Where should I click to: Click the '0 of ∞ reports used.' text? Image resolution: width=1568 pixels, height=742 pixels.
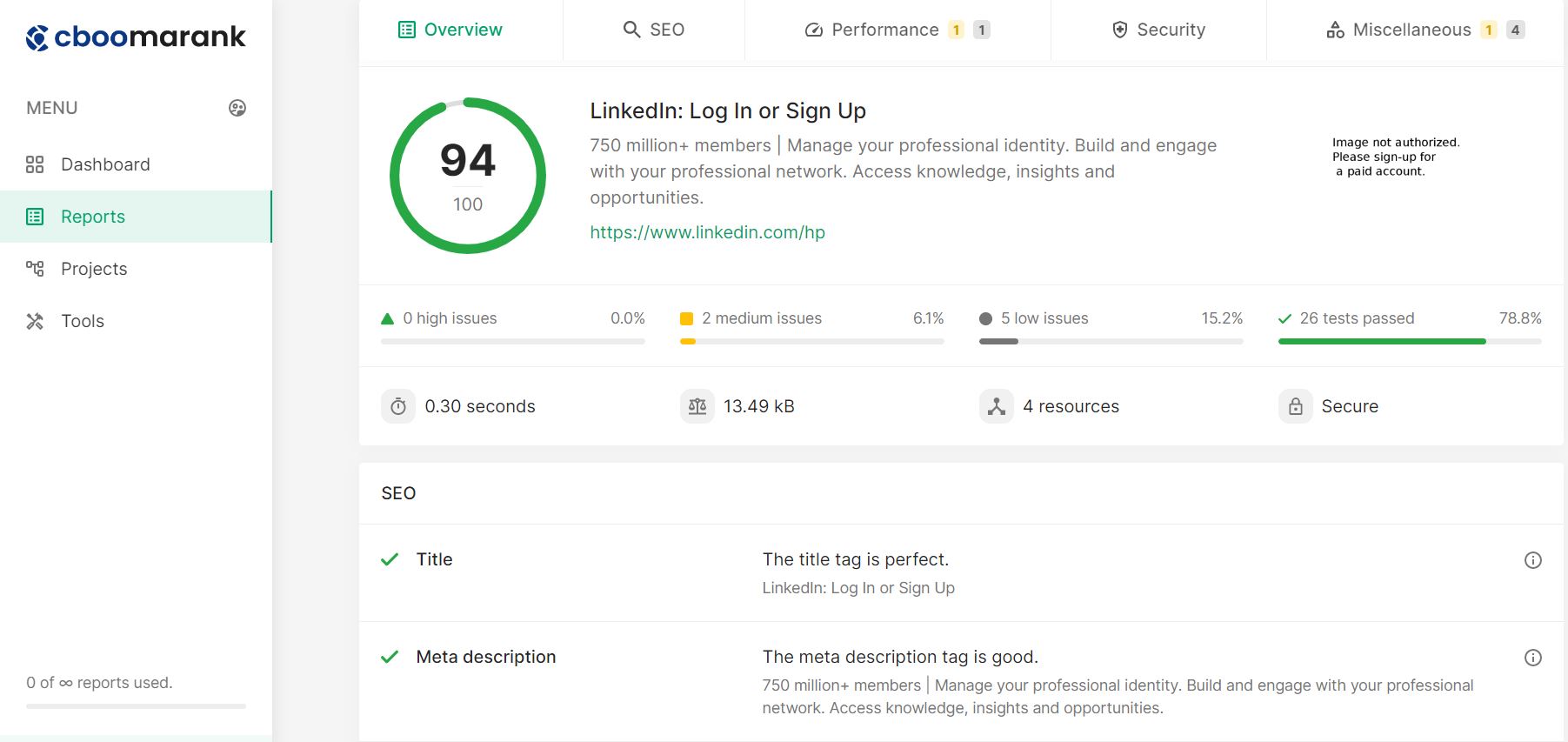tap(99, 683)
